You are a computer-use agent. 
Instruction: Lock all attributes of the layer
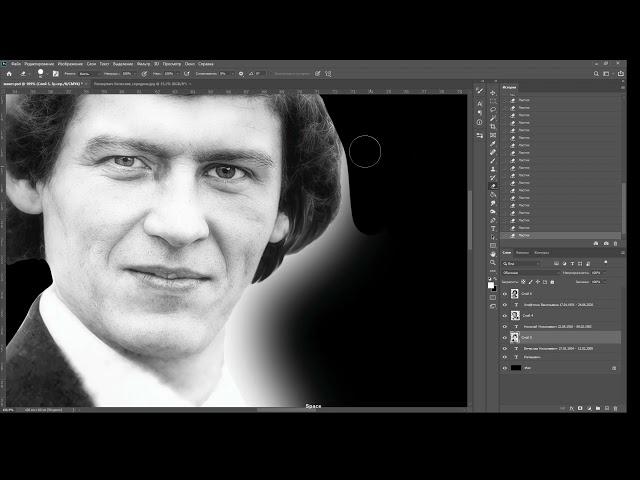(x=552, y=282)
